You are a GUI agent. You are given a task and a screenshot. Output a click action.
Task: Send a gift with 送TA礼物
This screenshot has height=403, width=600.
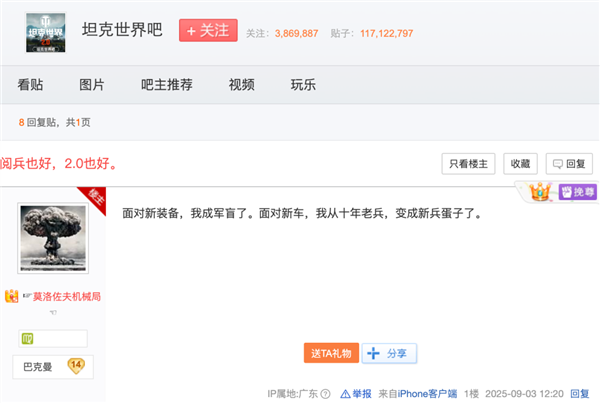coord(330,353)
